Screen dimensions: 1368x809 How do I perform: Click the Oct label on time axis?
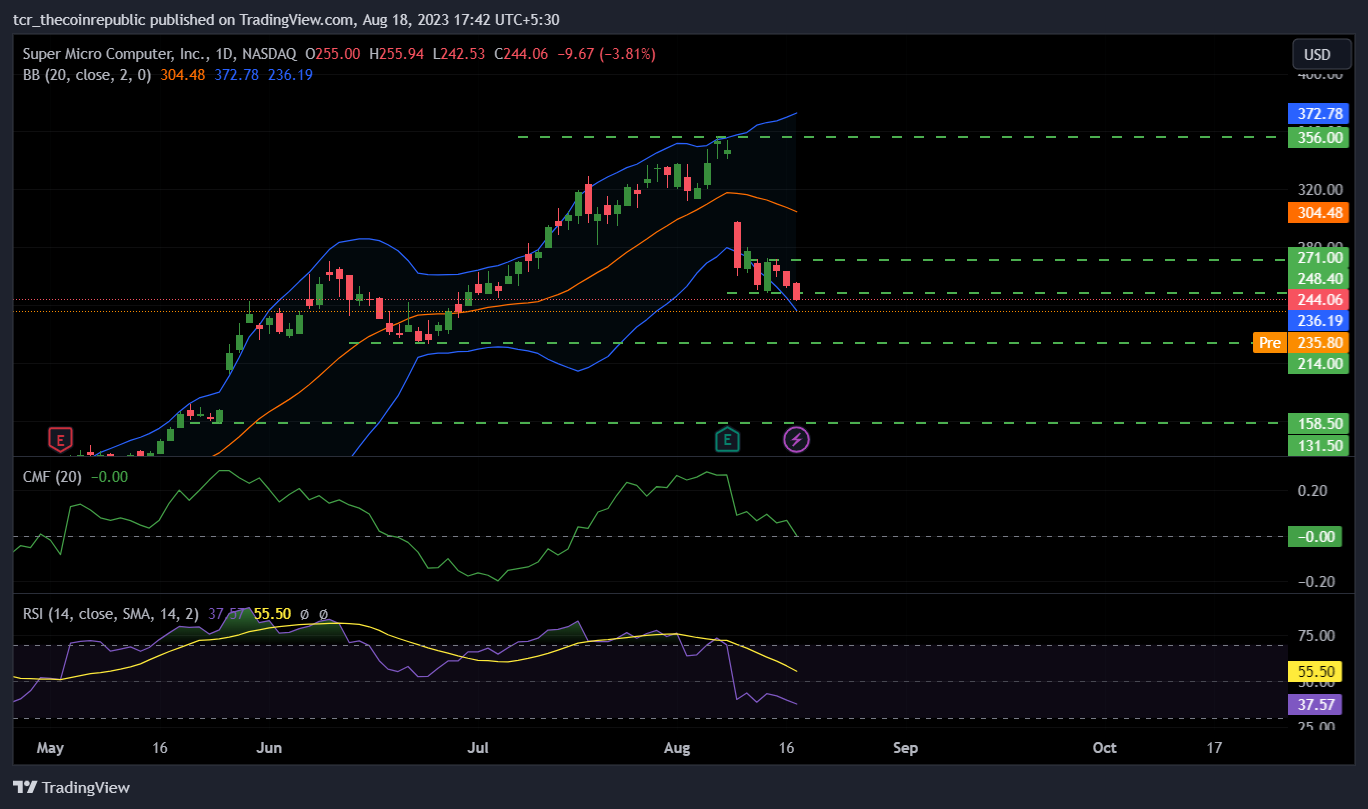click(1105, 748)
